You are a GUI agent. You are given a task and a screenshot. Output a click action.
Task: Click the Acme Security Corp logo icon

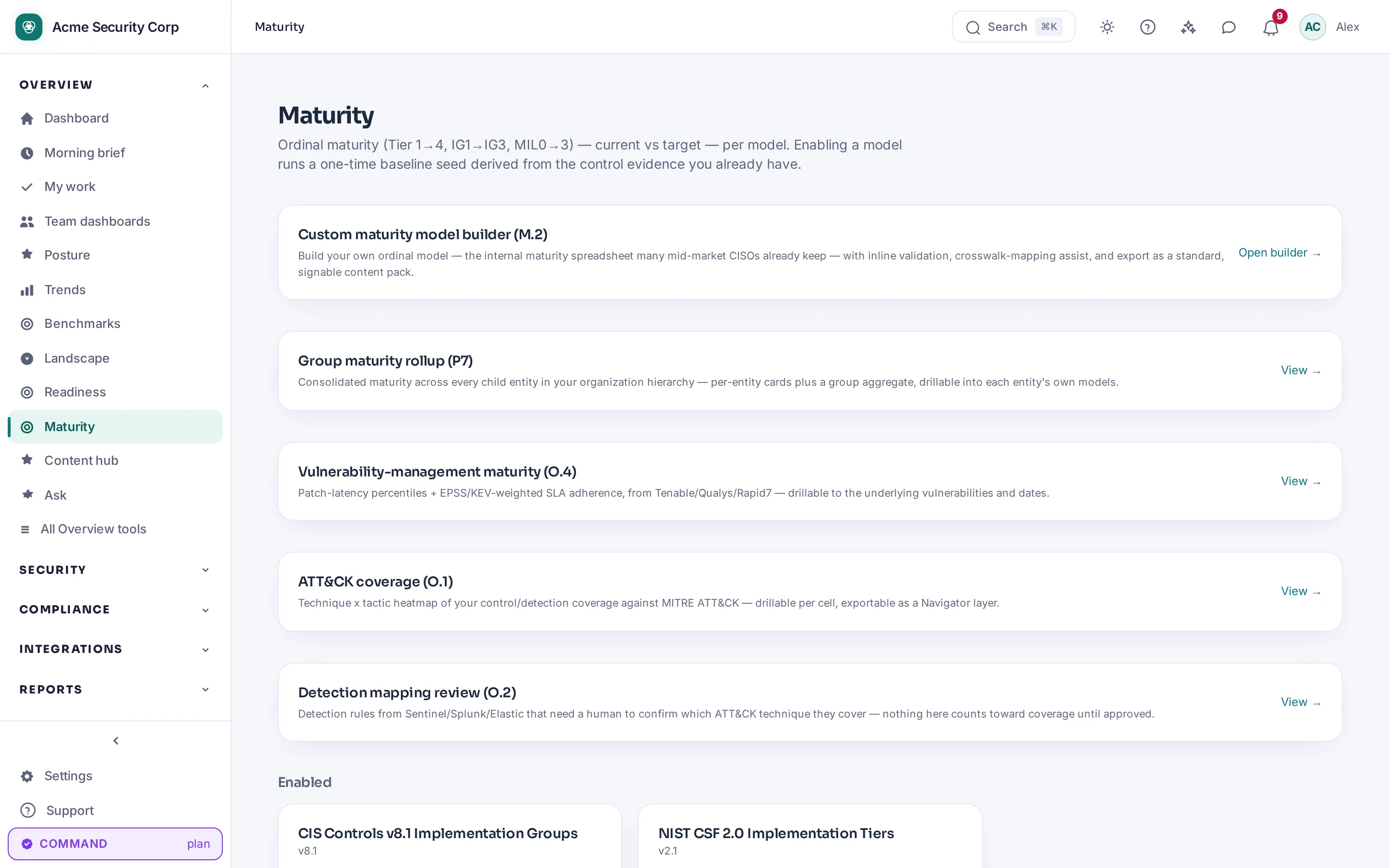[29, 27]
